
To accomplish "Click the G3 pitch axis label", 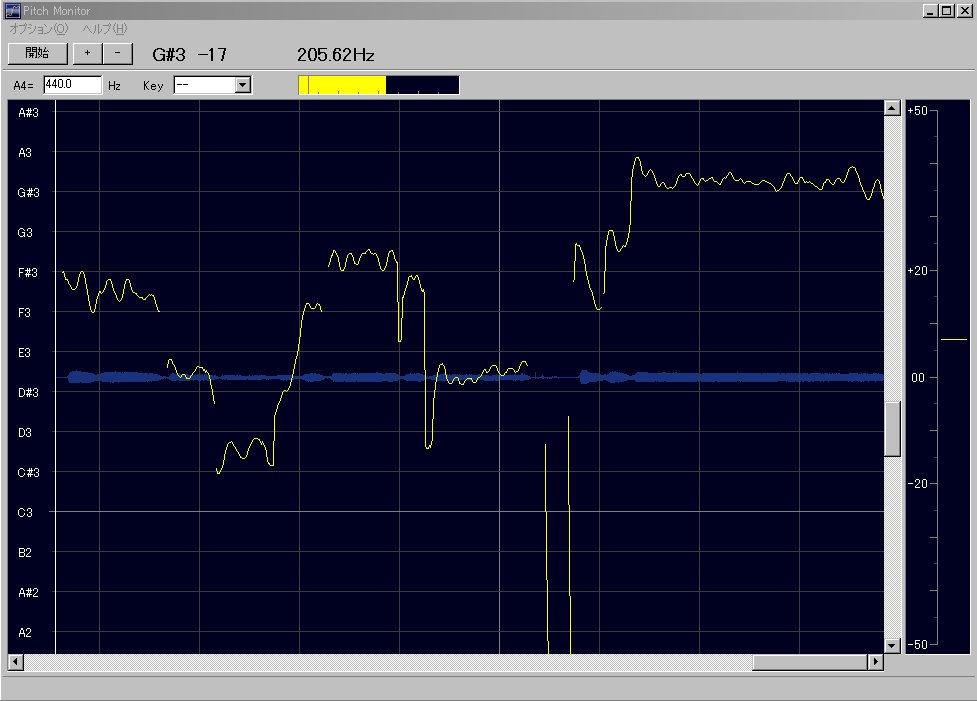I will [x=25, y=232].
